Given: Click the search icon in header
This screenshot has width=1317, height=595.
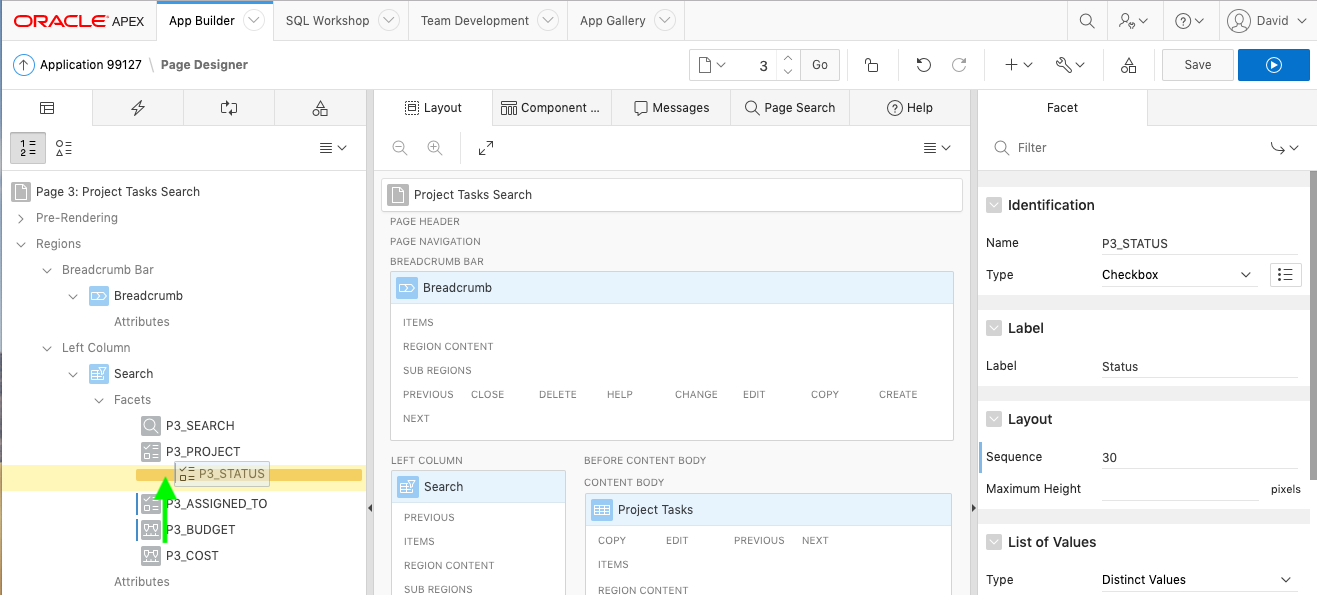Looking at the screenshot, I should coord(1086,20).
